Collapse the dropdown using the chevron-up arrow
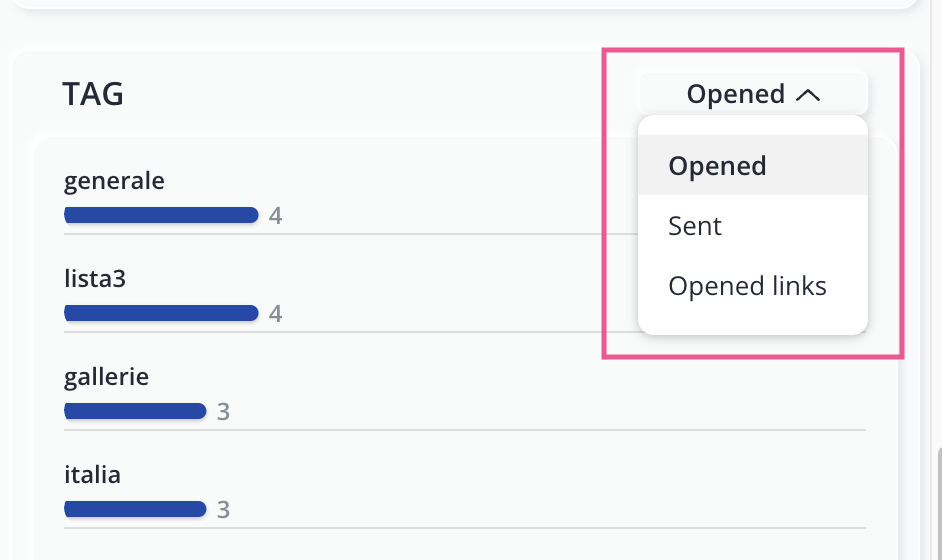942x560 pixels. click(808, 95)
